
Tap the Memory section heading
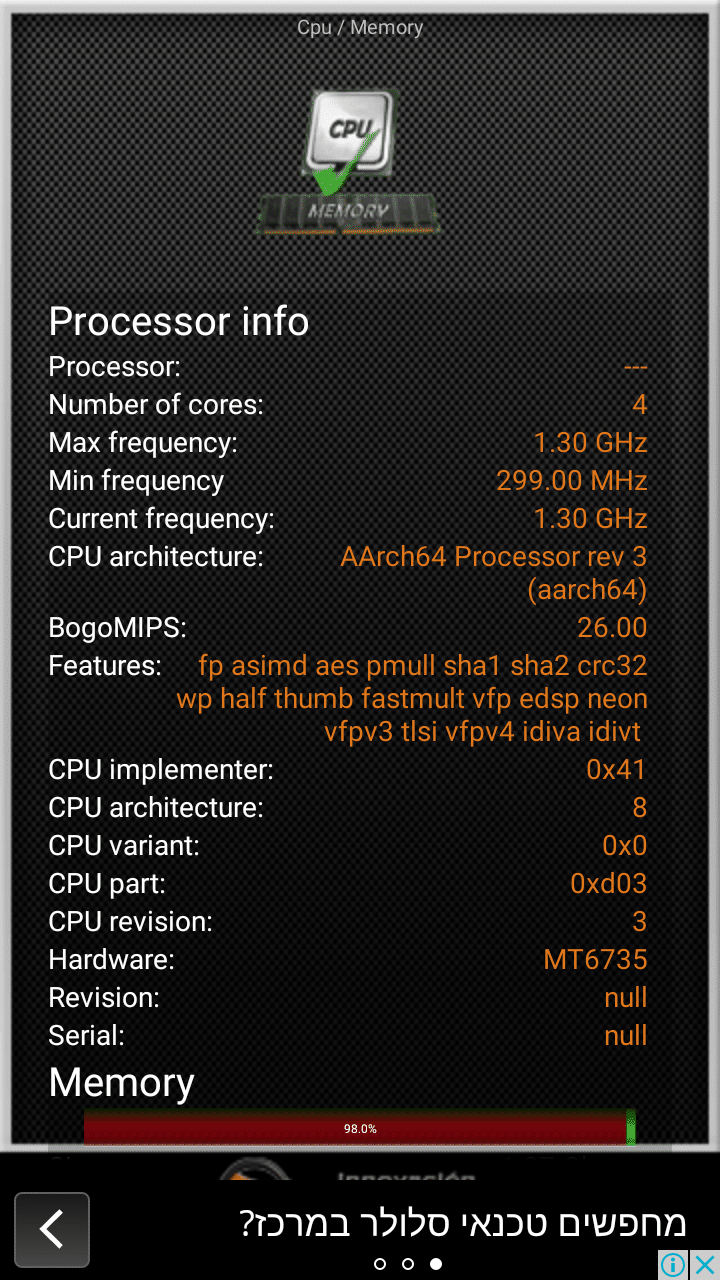(122, 1083)
